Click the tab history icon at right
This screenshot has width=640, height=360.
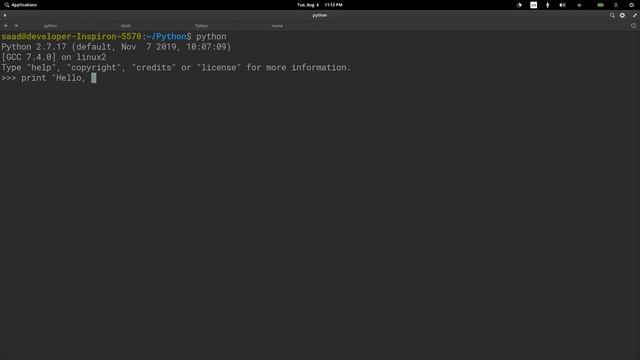633,26
